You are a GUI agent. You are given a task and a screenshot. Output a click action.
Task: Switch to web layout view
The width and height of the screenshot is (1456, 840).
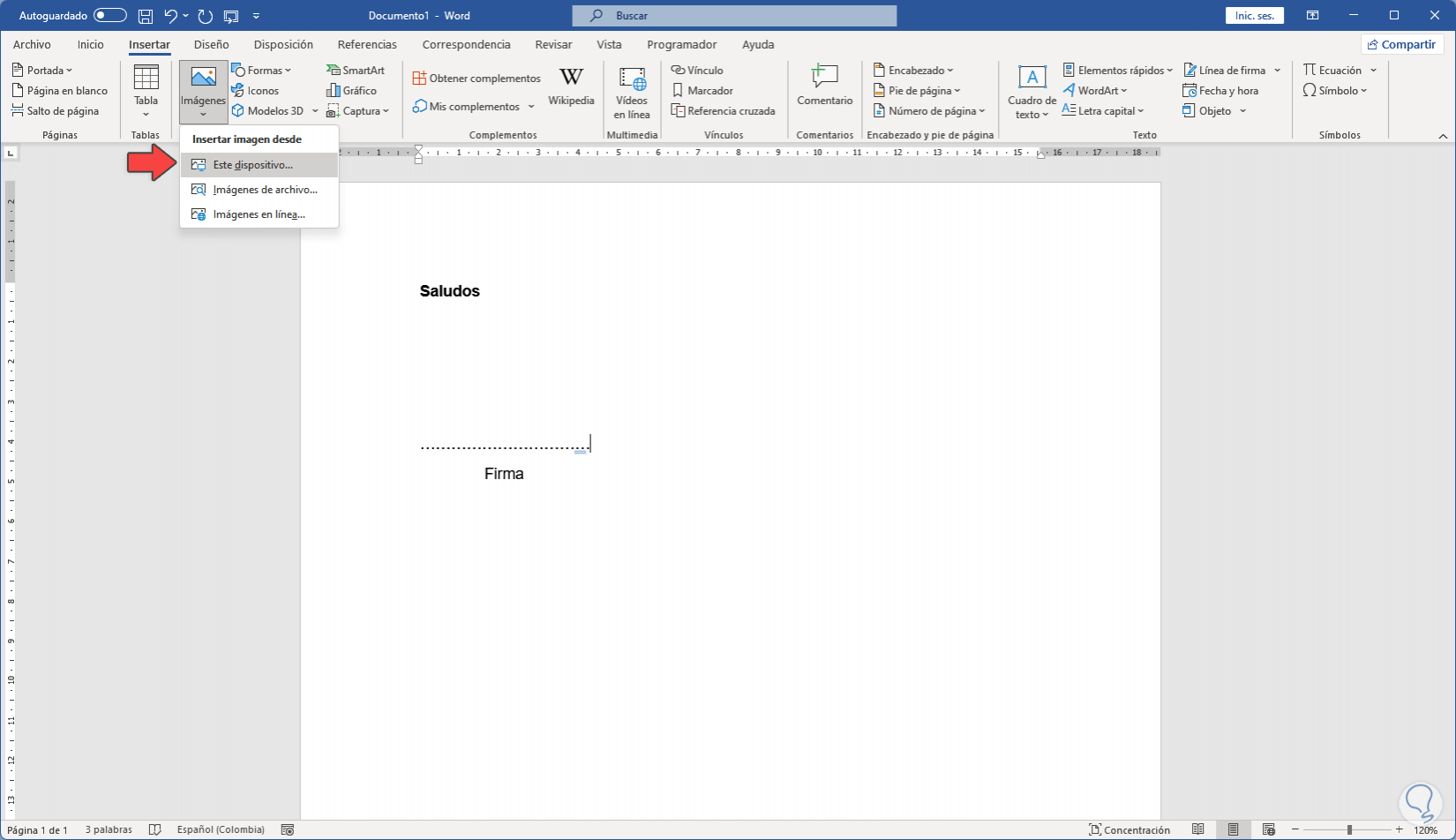pyautogui.click(x=1268, y=830)
